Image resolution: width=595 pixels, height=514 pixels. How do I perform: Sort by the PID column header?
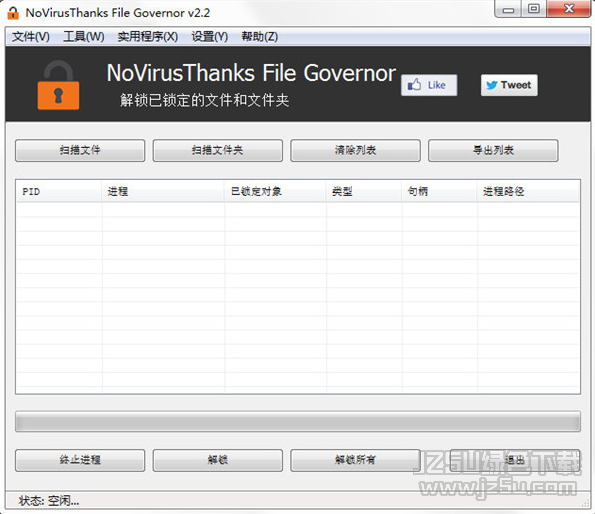pos(59,192)
